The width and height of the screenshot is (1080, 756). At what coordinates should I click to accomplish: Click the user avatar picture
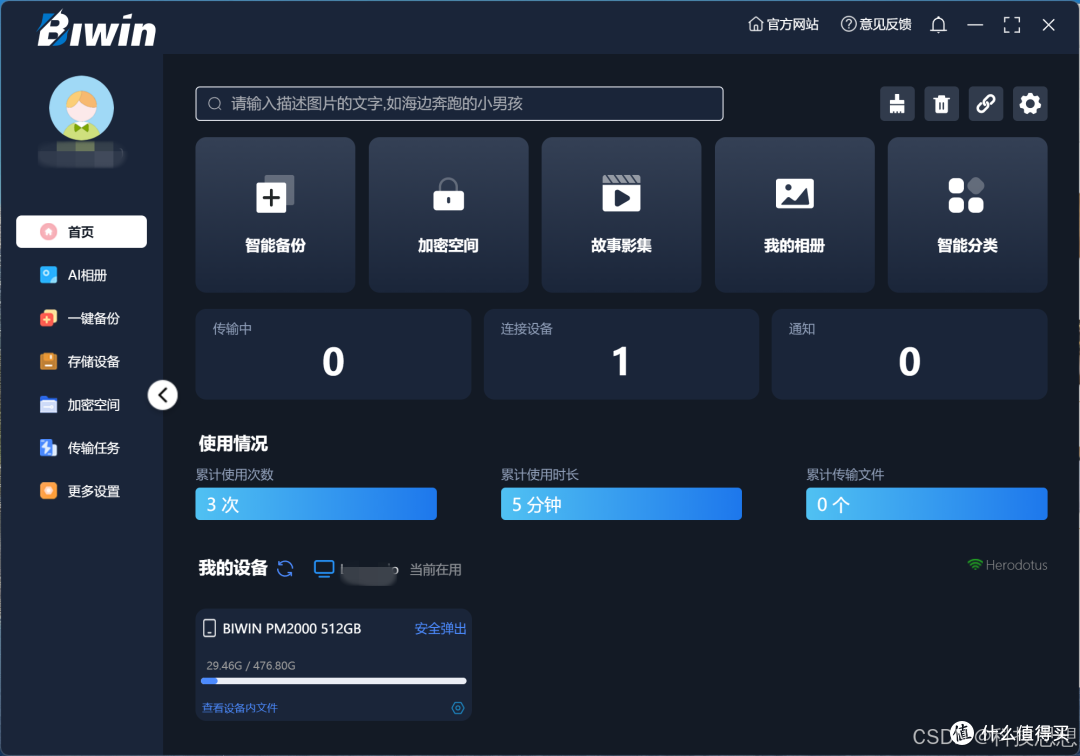(x=81, y=108)
